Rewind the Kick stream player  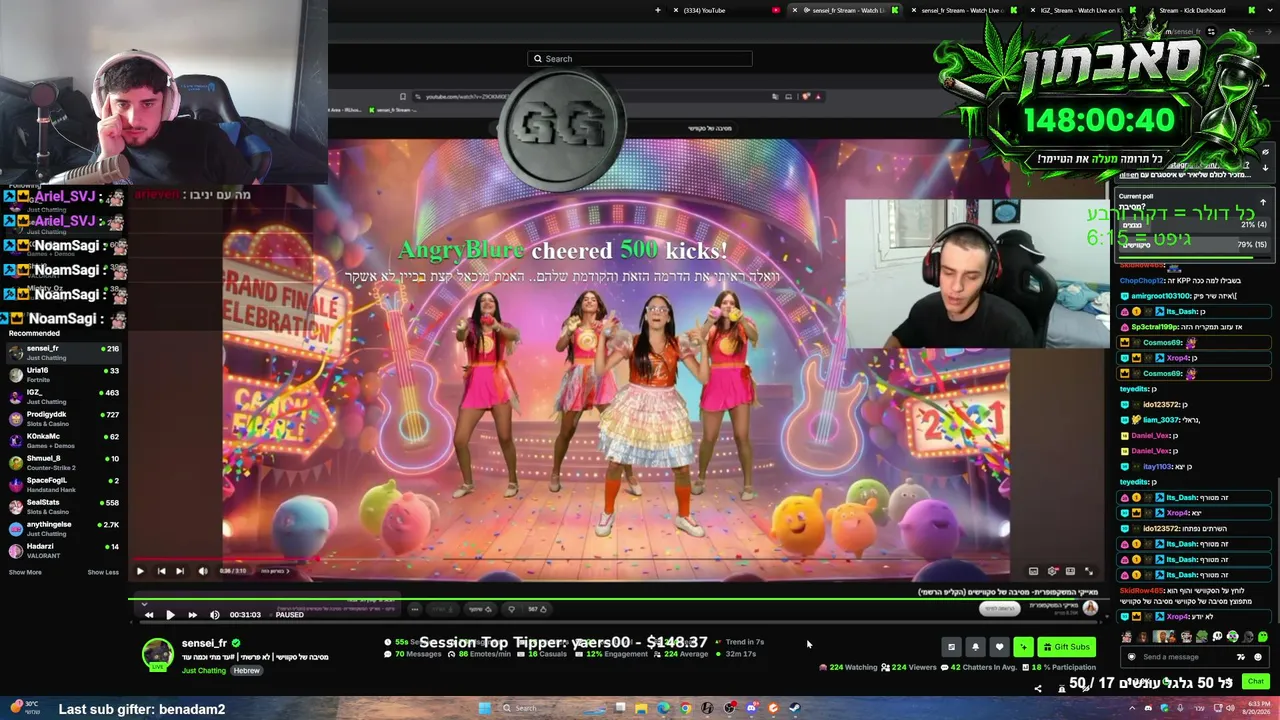tap(149, 615)
